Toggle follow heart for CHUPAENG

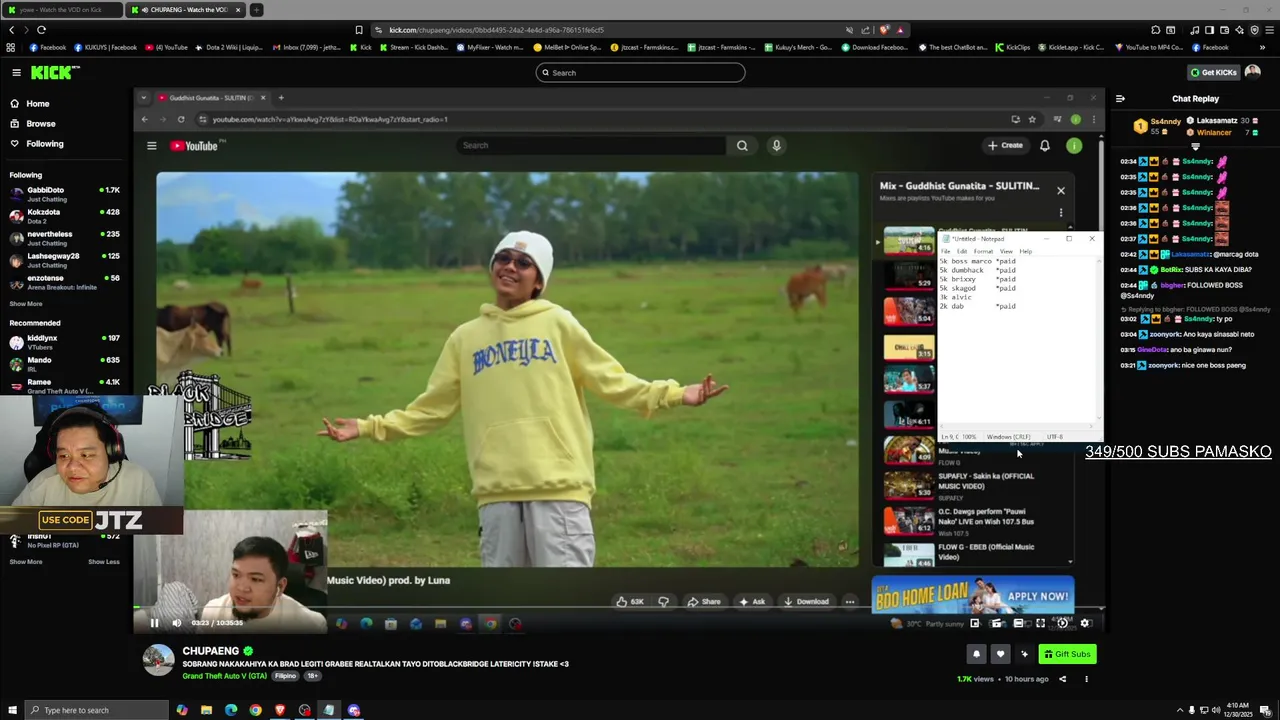[x=1000, y=654]
